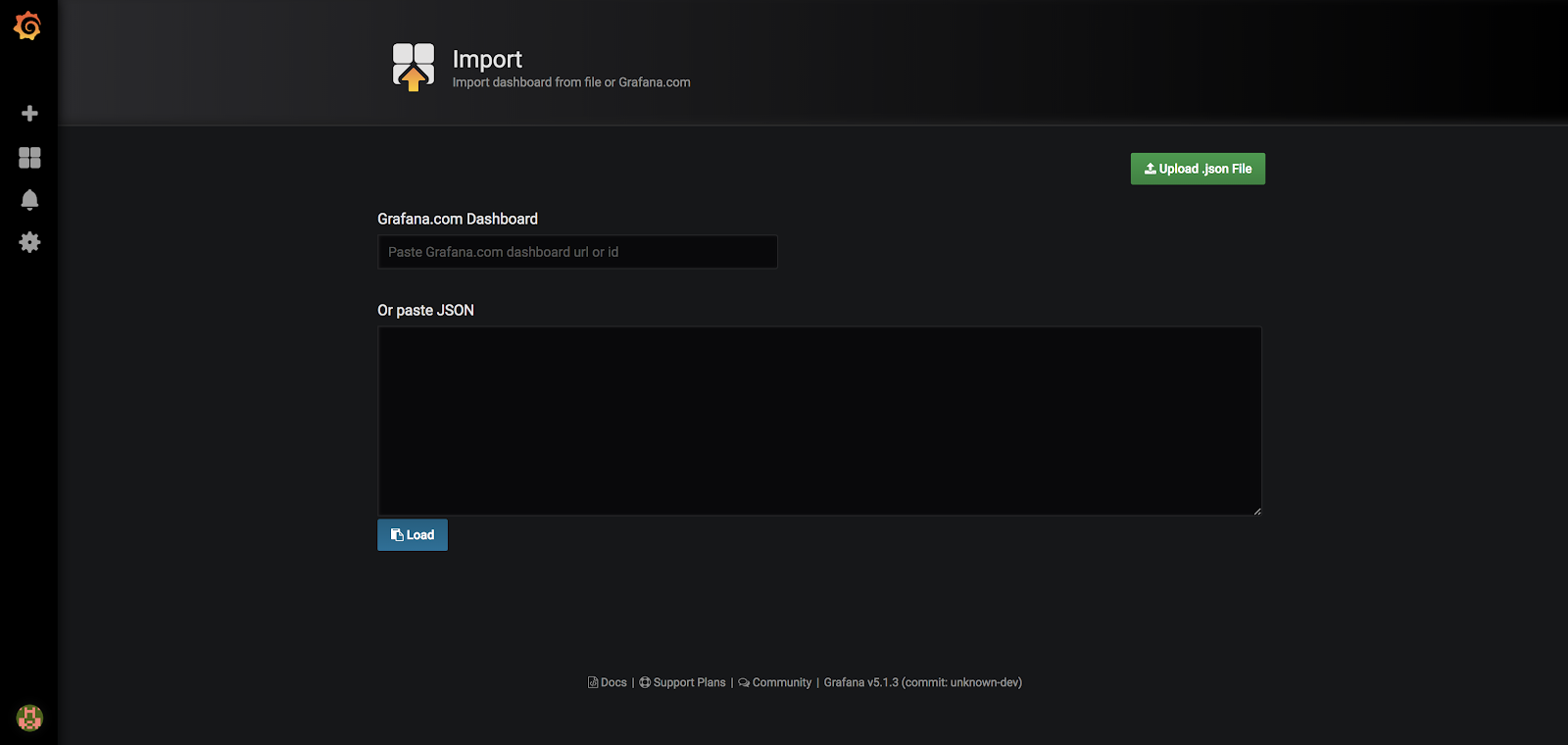The image size is (1568, 745).
Task: Click the text area resize handle
Action: coord(1257,511)
